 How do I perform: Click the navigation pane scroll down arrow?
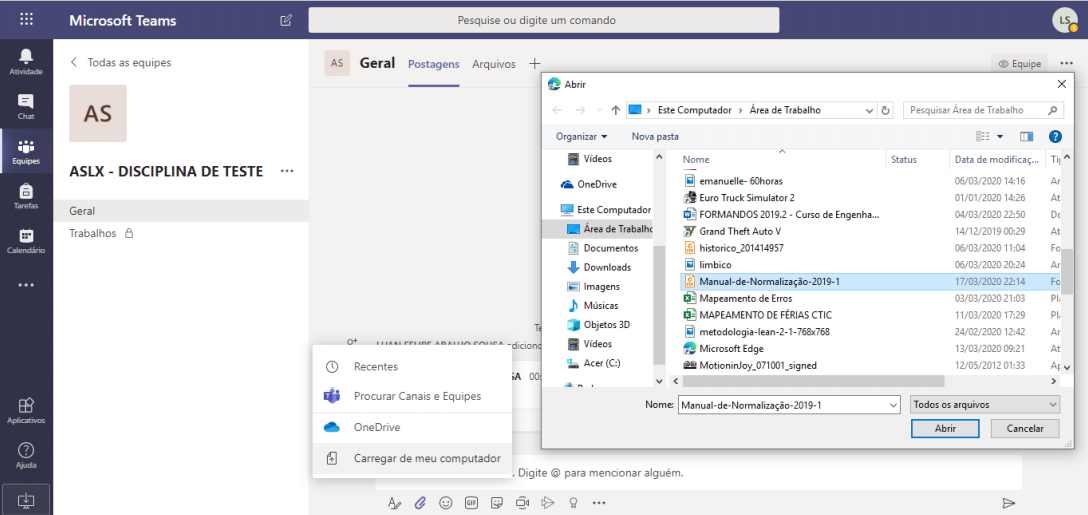point(659,381)
